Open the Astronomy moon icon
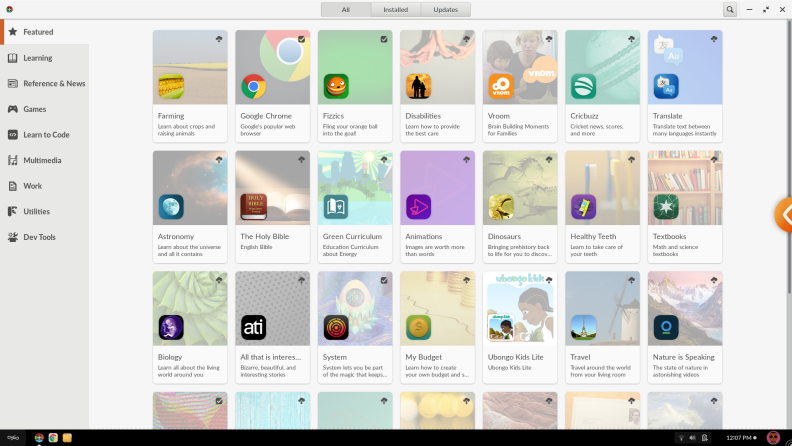Screen dimensions: 792x446 click(x=171, y=207)
